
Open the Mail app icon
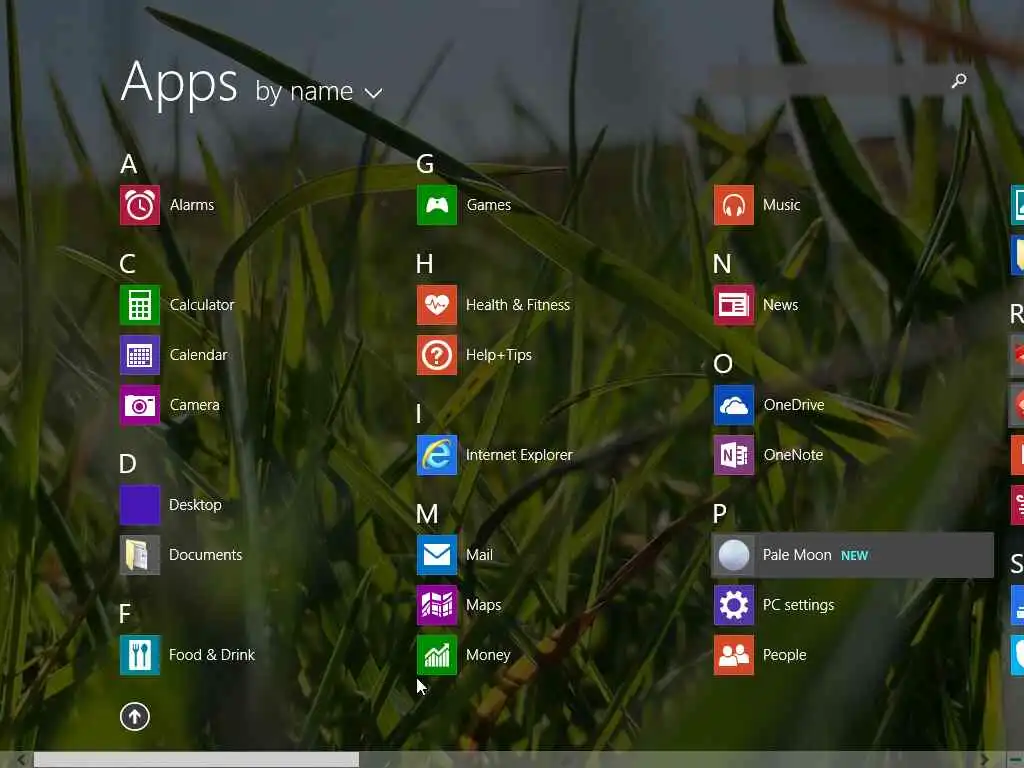point(437,554)
